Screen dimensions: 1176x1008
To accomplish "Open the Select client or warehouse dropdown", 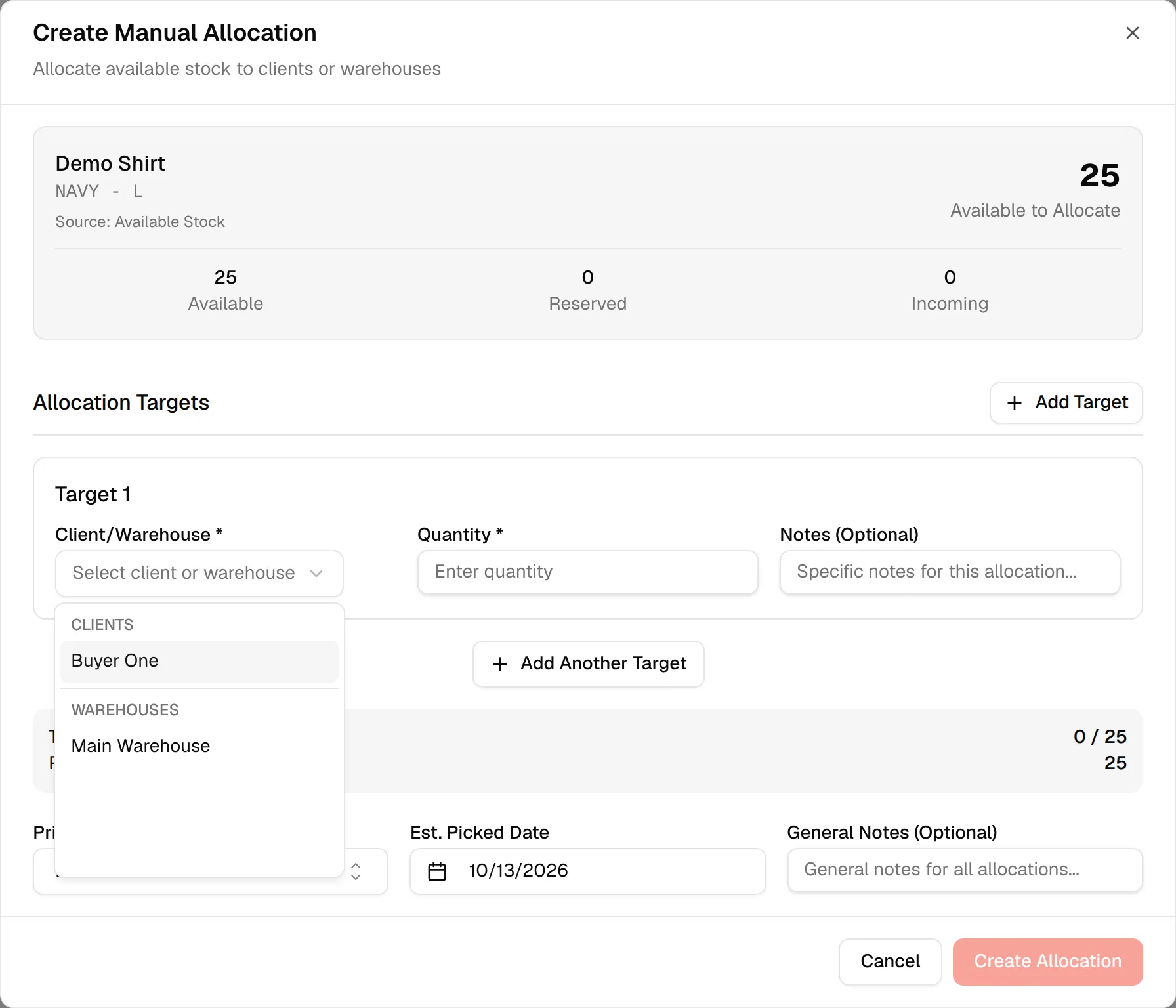I will (199, 573).
